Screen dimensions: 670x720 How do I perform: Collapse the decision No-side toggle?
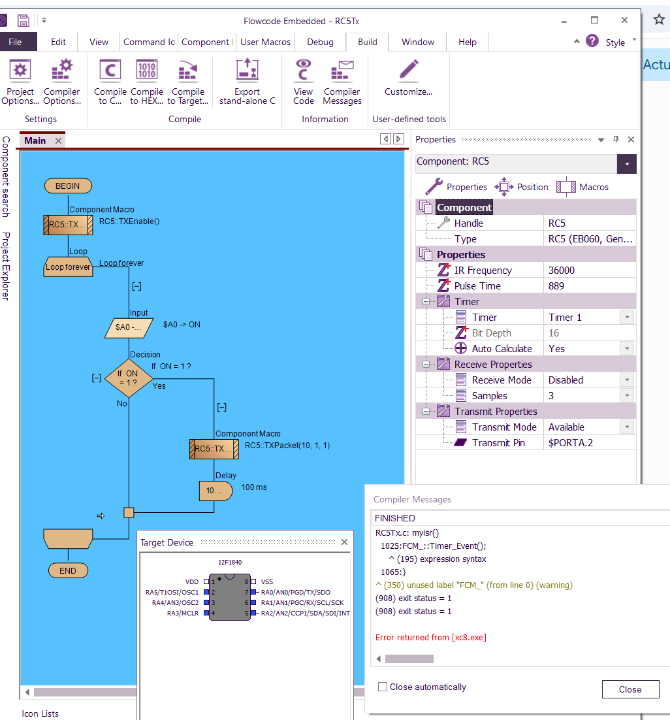(x=96, y=378)
